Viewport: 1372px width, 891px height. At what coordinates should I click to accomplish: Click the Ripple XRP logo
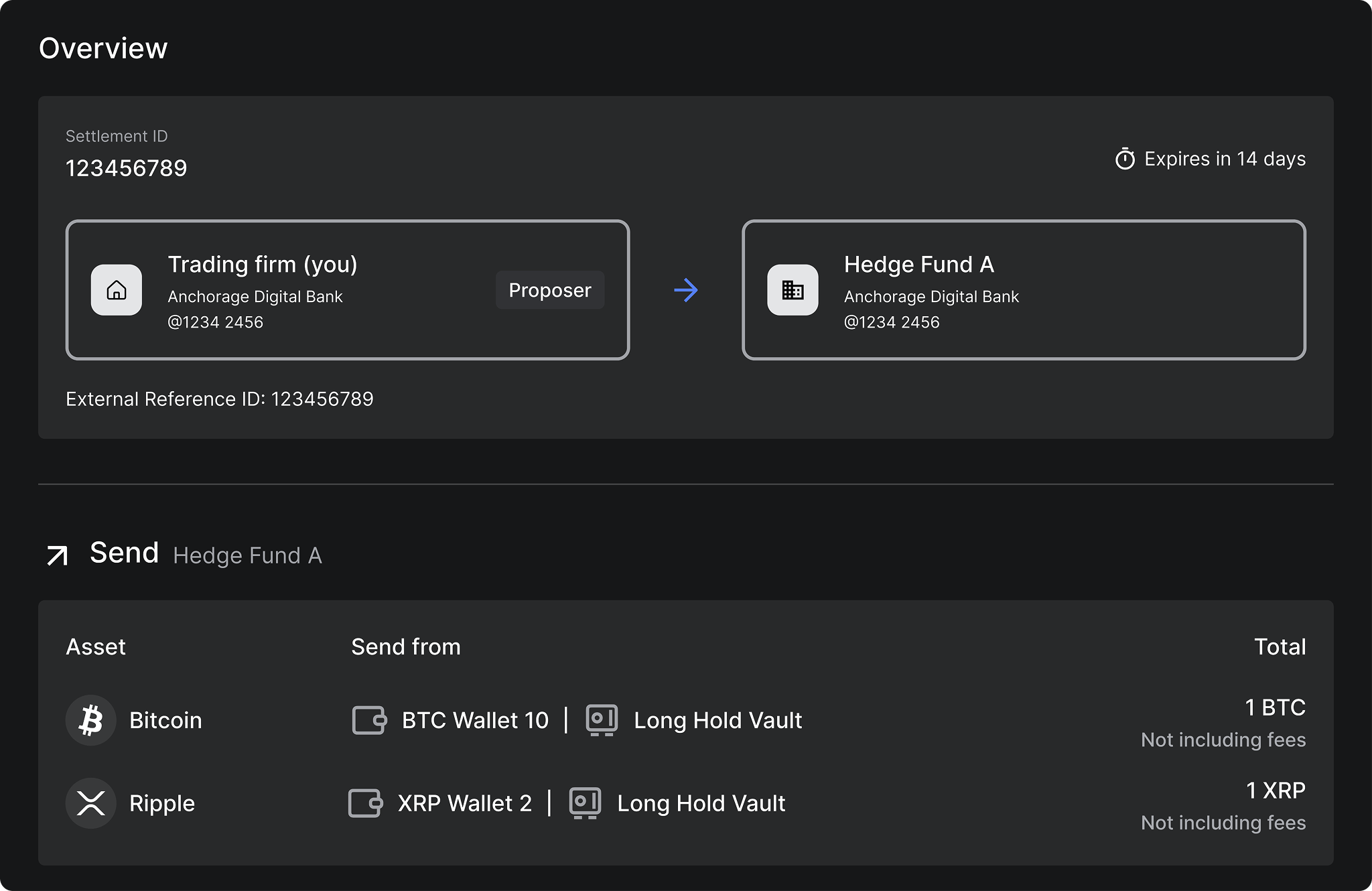pyautogui.click(x=91, y=803)
